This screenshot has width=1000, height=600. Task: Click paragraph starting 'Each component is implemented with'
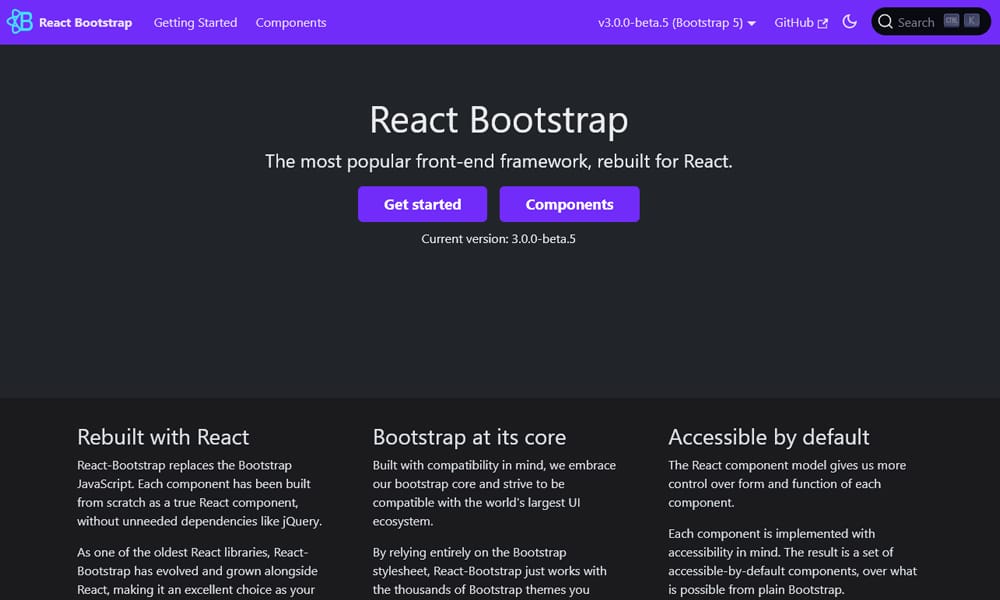pyautogui.click(x=793, y=561)
